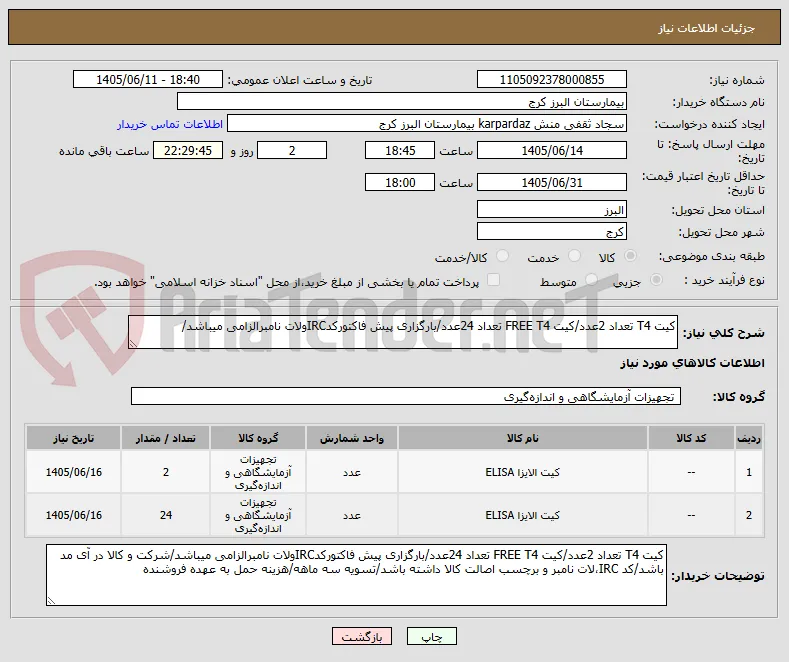This screenshot has height=662, width=789.
Task: Click the resize handle of the شرح کلی نیاز box
Action: [133, 344]
